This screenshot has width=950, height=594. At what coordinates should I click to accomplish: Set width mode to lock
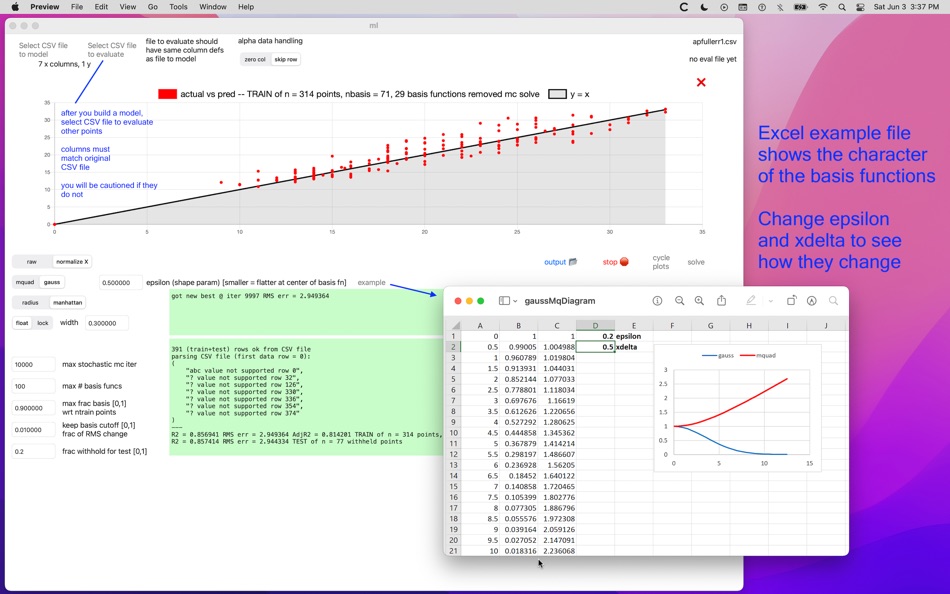point(42,323)
